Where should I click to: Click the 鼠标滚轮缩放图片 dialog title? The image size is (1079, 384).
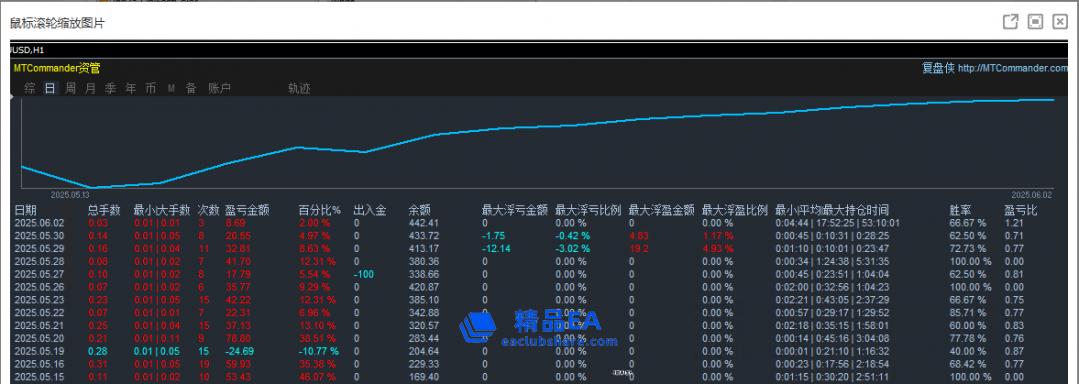(57, 23)
